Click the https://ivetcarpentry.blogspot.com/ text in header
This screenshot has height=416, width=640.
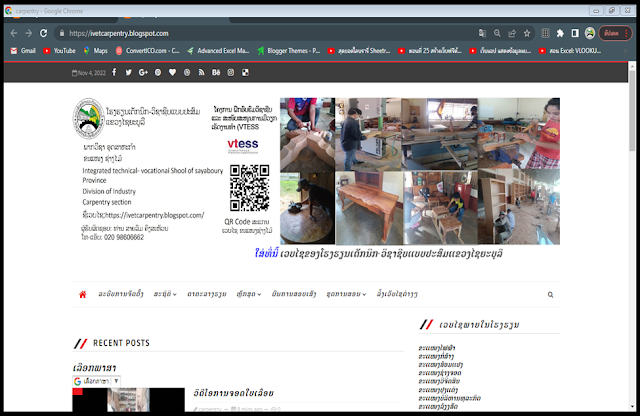point(155,215)
